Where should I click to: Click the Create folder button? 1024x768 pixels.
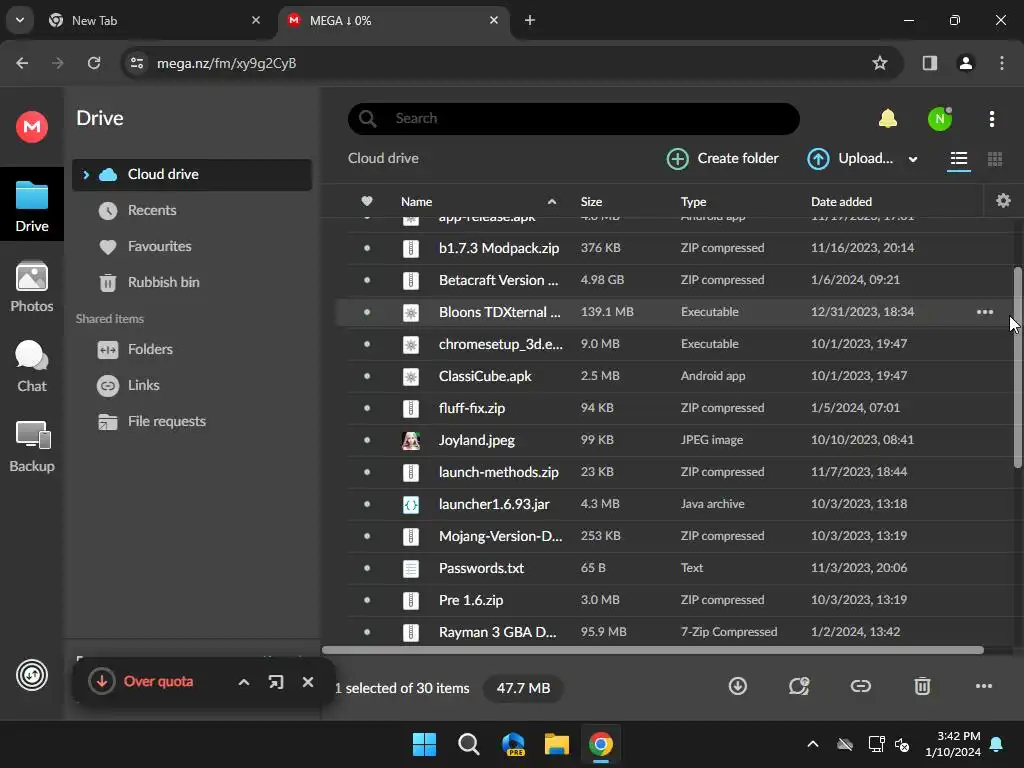(722, 159)
